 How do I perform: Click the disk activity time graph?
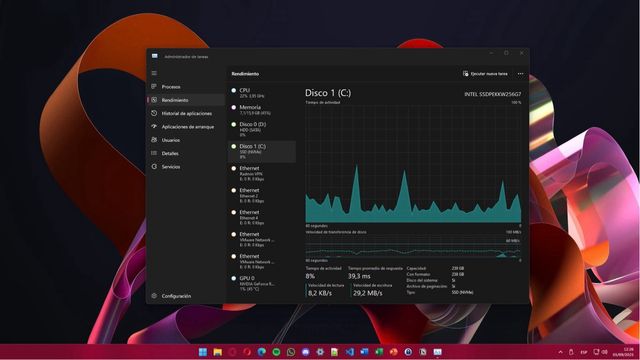[x=413, y=164]
